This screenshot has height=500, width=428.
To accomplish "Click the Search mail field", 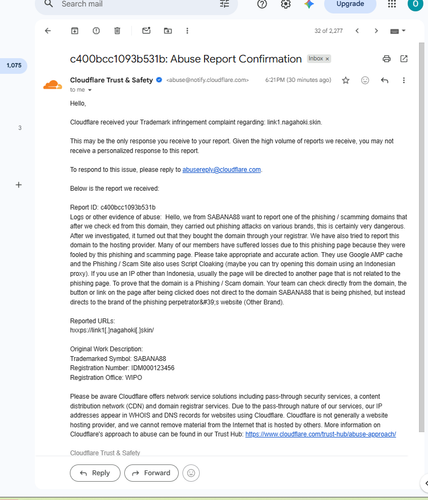I will point(137,4).
